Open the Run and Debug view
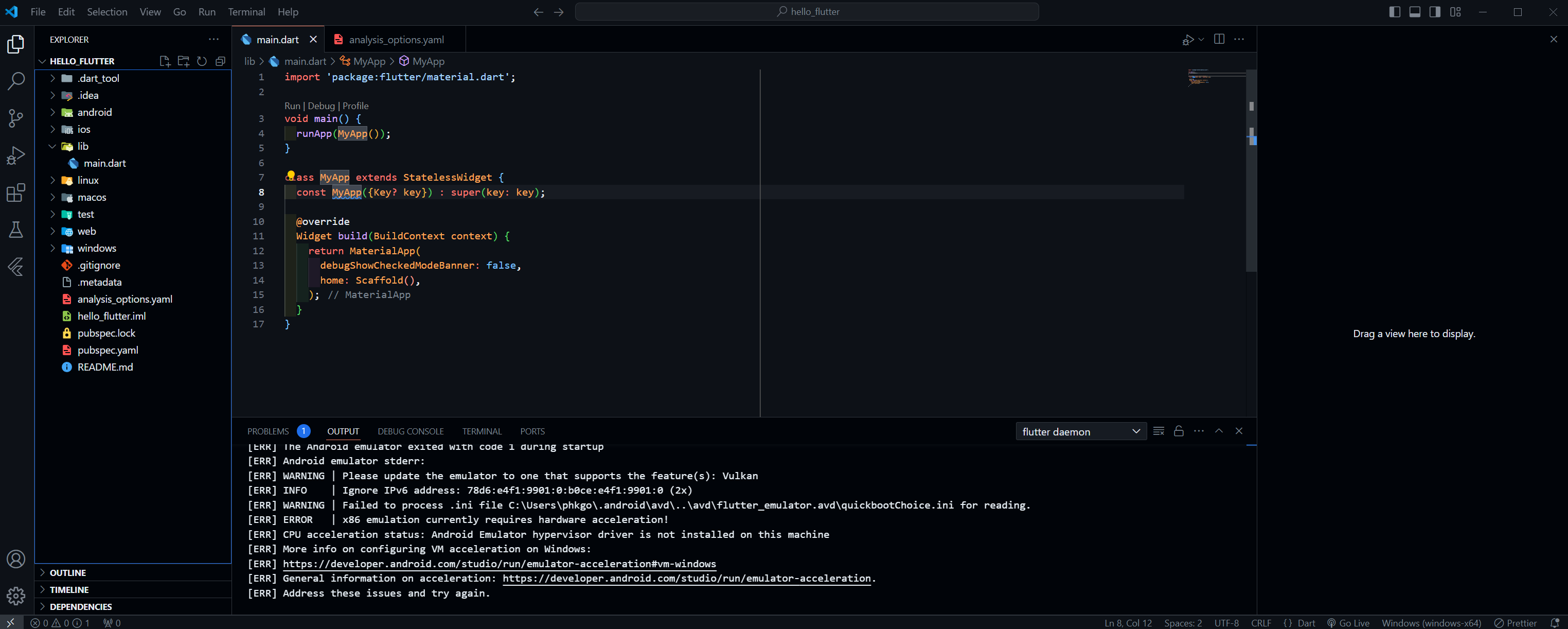 click(x=16, y=155)
